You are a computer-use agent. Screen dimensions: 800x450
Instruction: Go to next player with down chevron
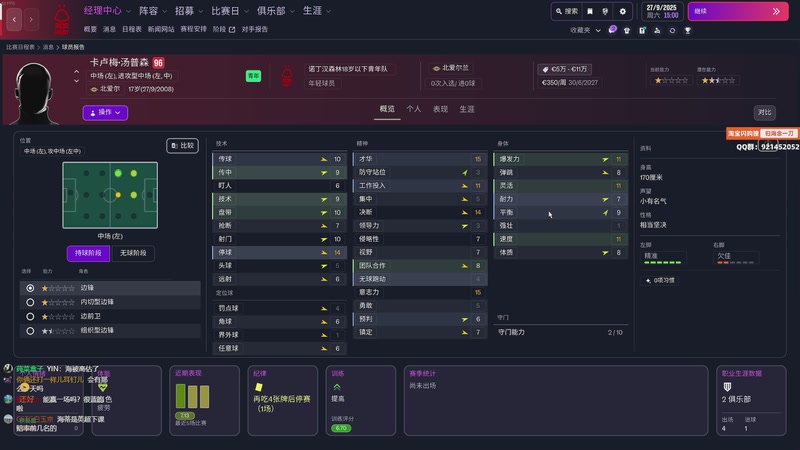77,81
